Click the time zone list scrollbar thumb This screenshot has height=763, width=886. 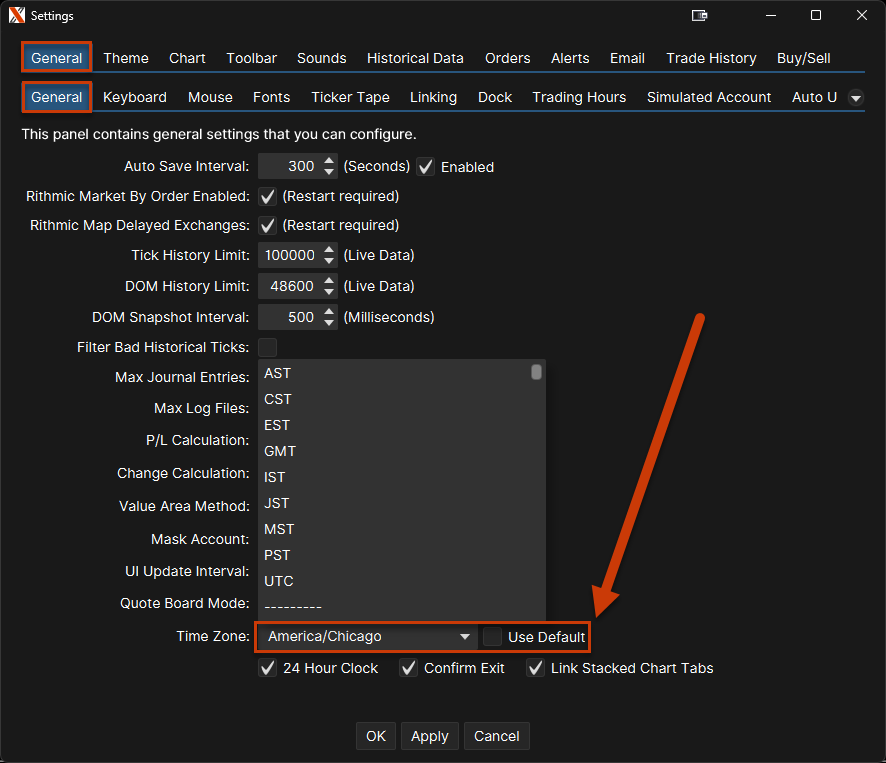pos(537,372)
